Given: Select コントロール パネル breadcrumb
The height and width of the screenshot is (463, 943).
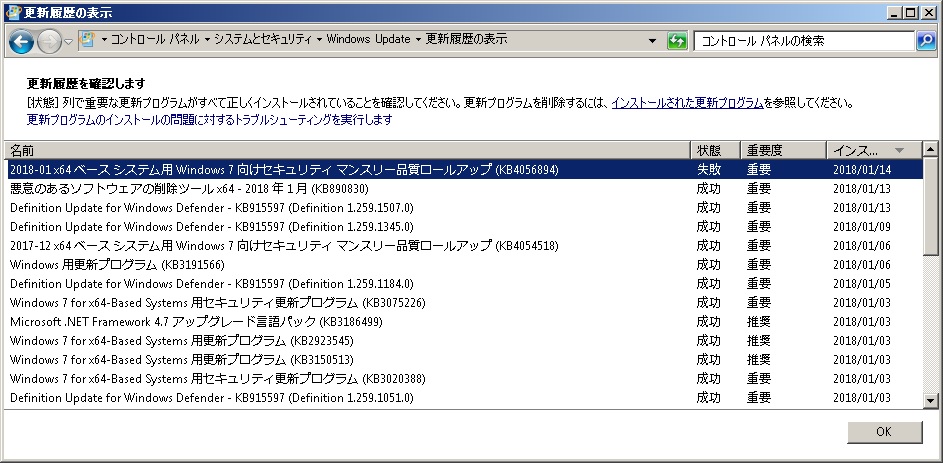Looking at the screenshot, I should click(x=155, y=40).
